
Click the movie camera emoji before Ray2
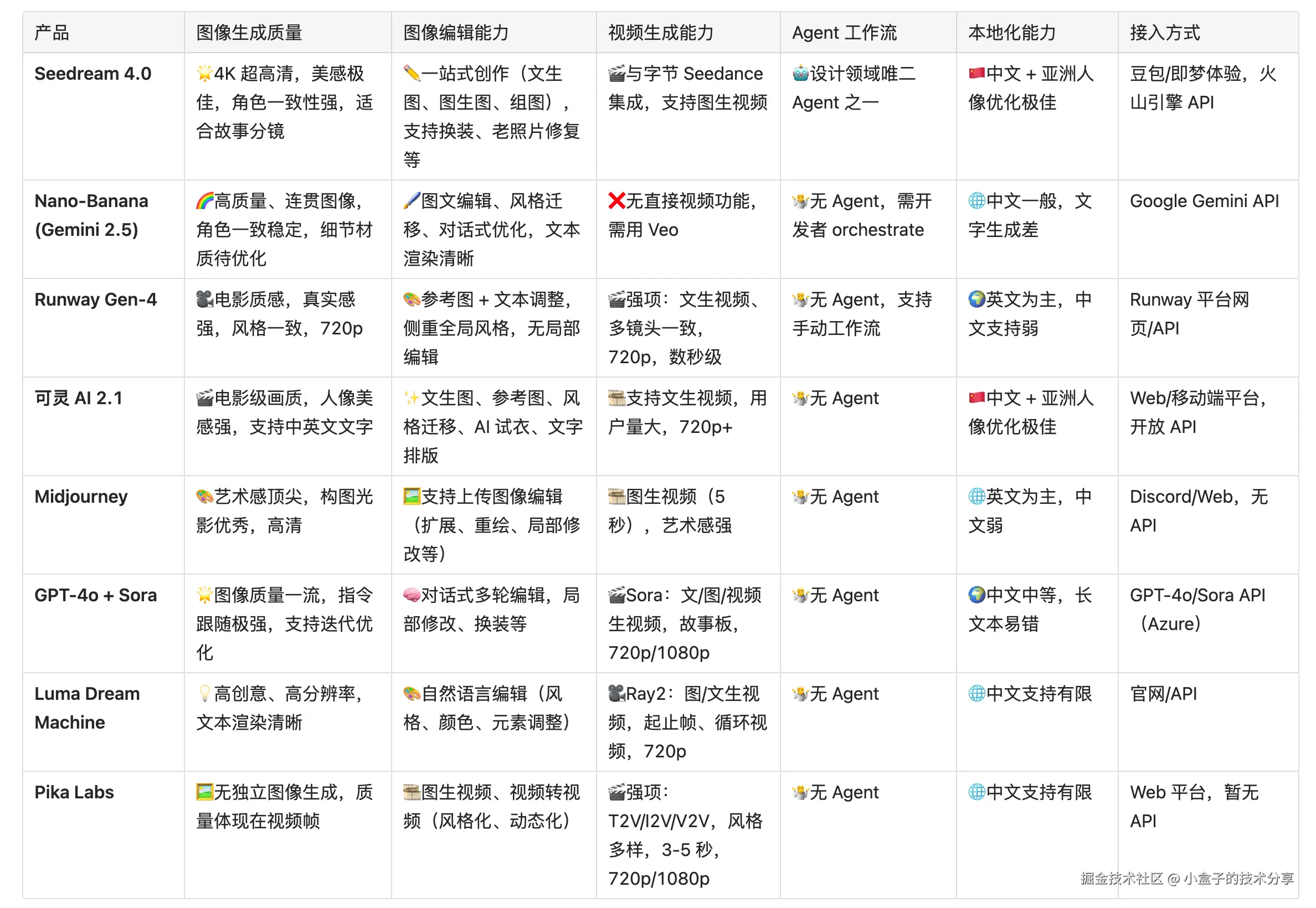tap(616, 694)
